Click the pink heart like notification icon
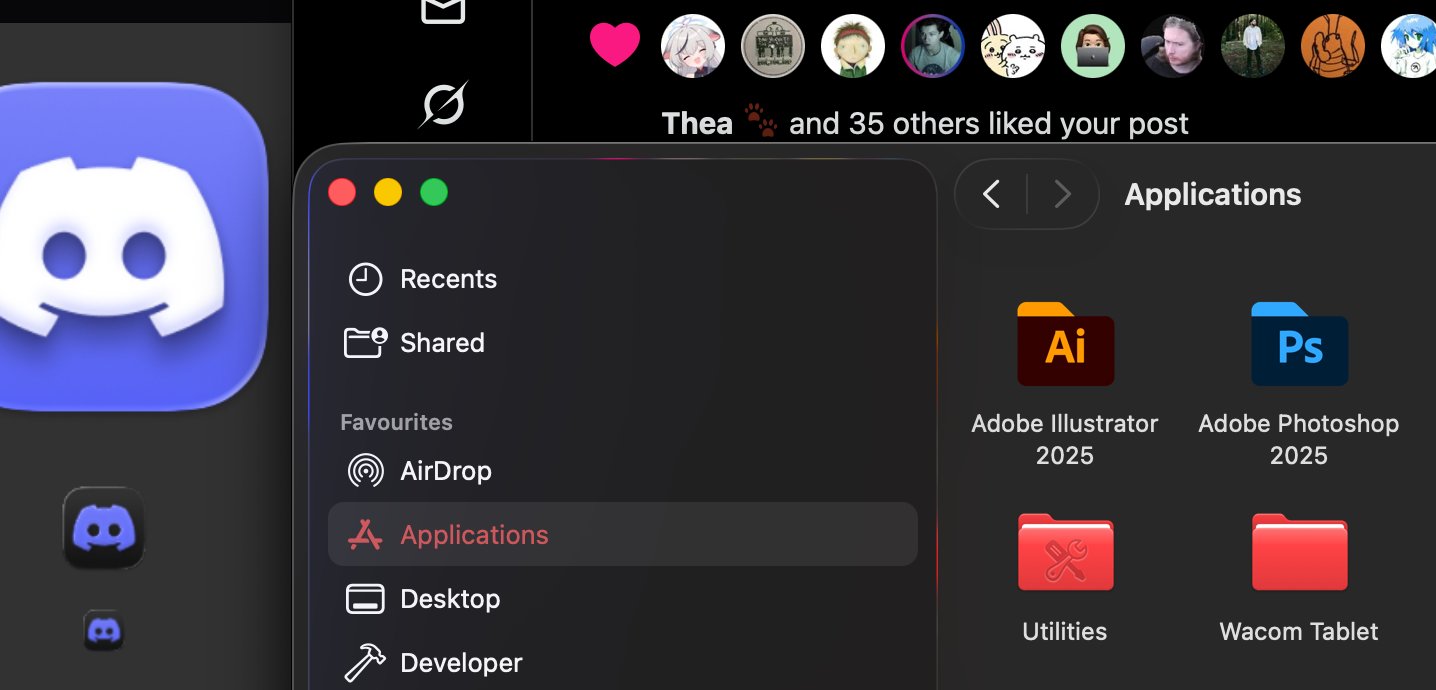 615,45
